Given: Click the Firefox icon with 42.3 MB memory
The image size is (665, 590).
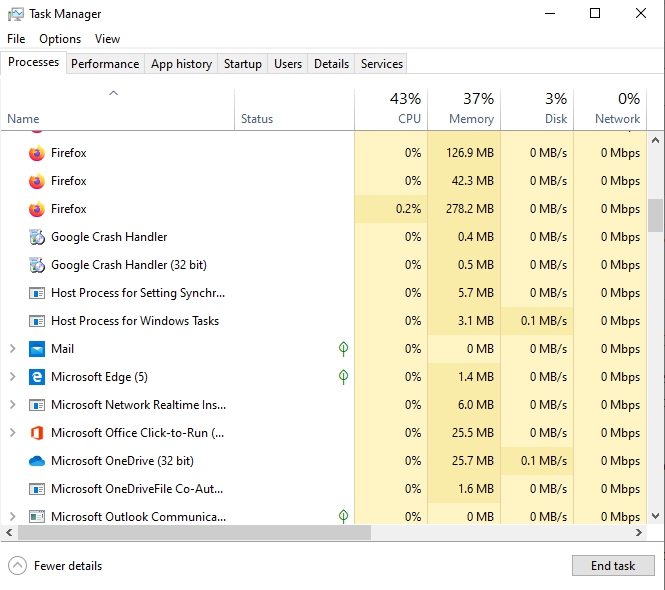Looking at the screenshot, I should tap(37, 181).
